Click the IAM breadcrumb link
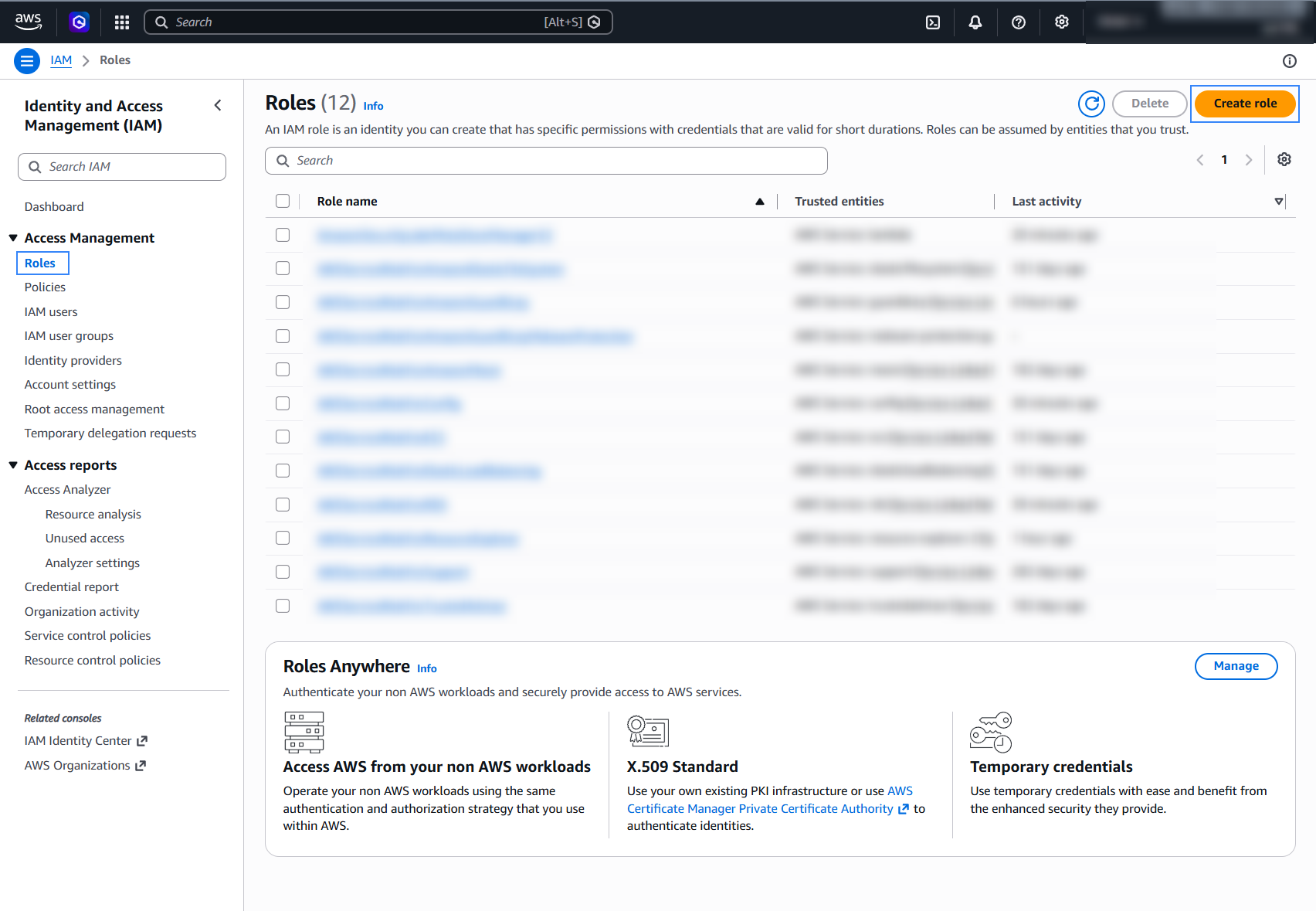1316x911 pixels. [61, 60]
